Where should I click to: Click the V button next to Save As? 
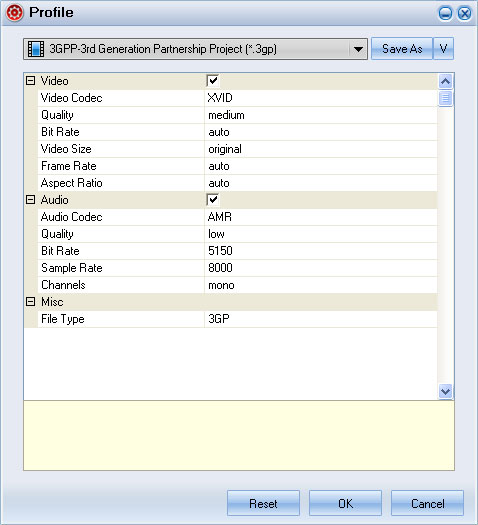tap(444, 49)
